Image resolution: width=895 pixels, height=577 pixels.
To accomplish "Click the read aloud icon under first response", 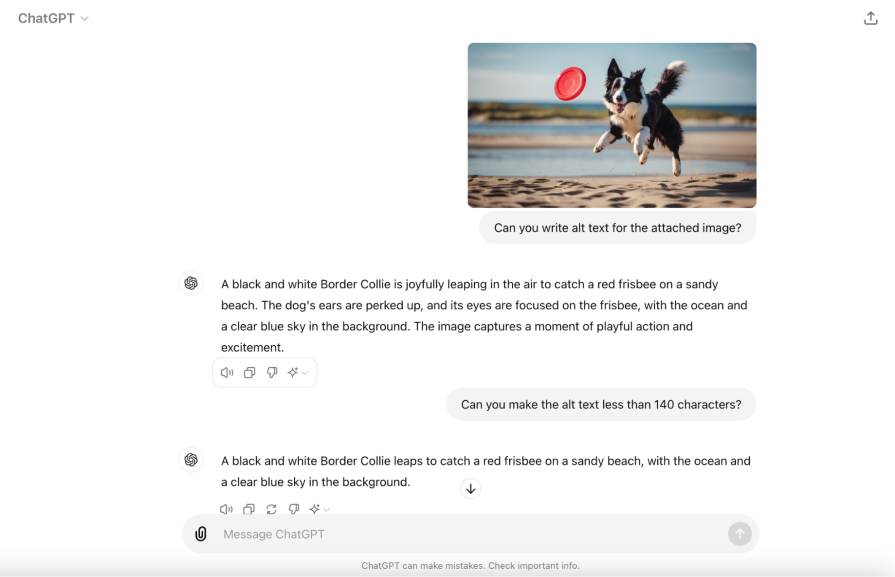I will click(x=227, y=373).
